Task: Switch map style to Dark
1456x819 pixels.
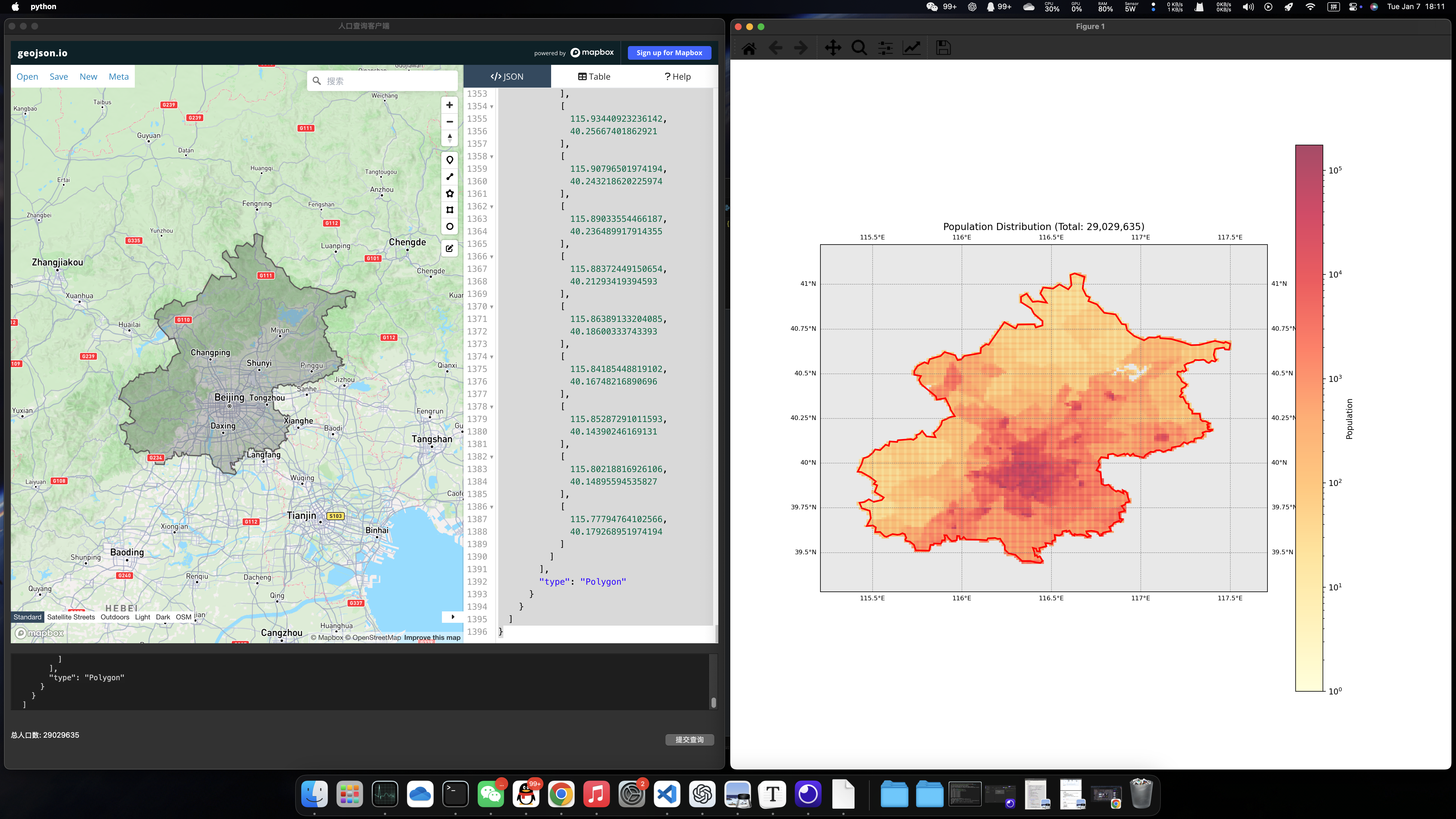Action: click(163, 617)
